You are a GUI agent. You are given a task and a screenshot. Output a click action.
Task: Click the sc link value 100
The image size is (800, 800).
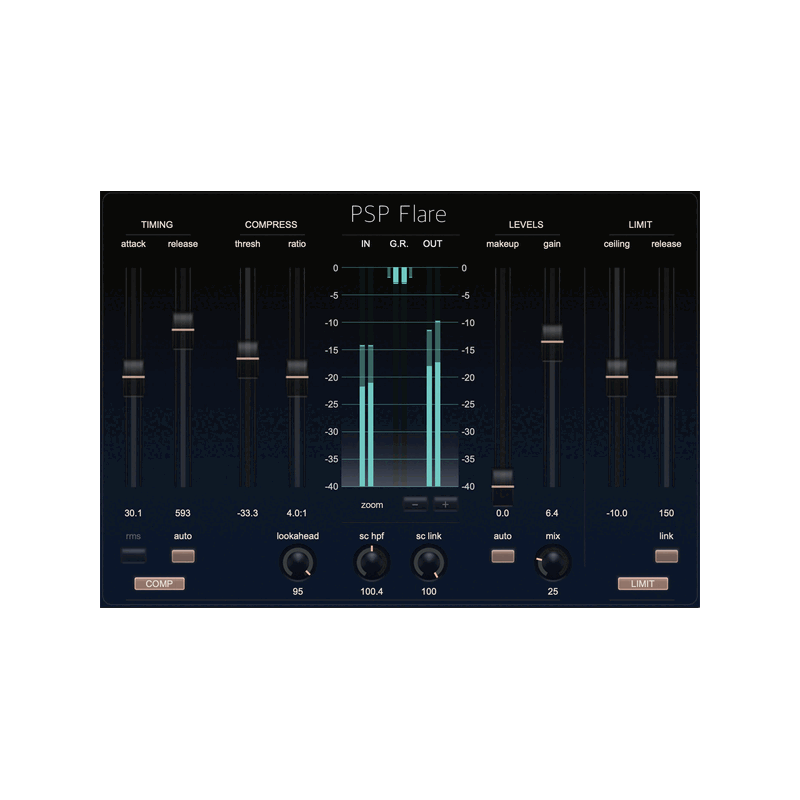[x=429, y=592]
